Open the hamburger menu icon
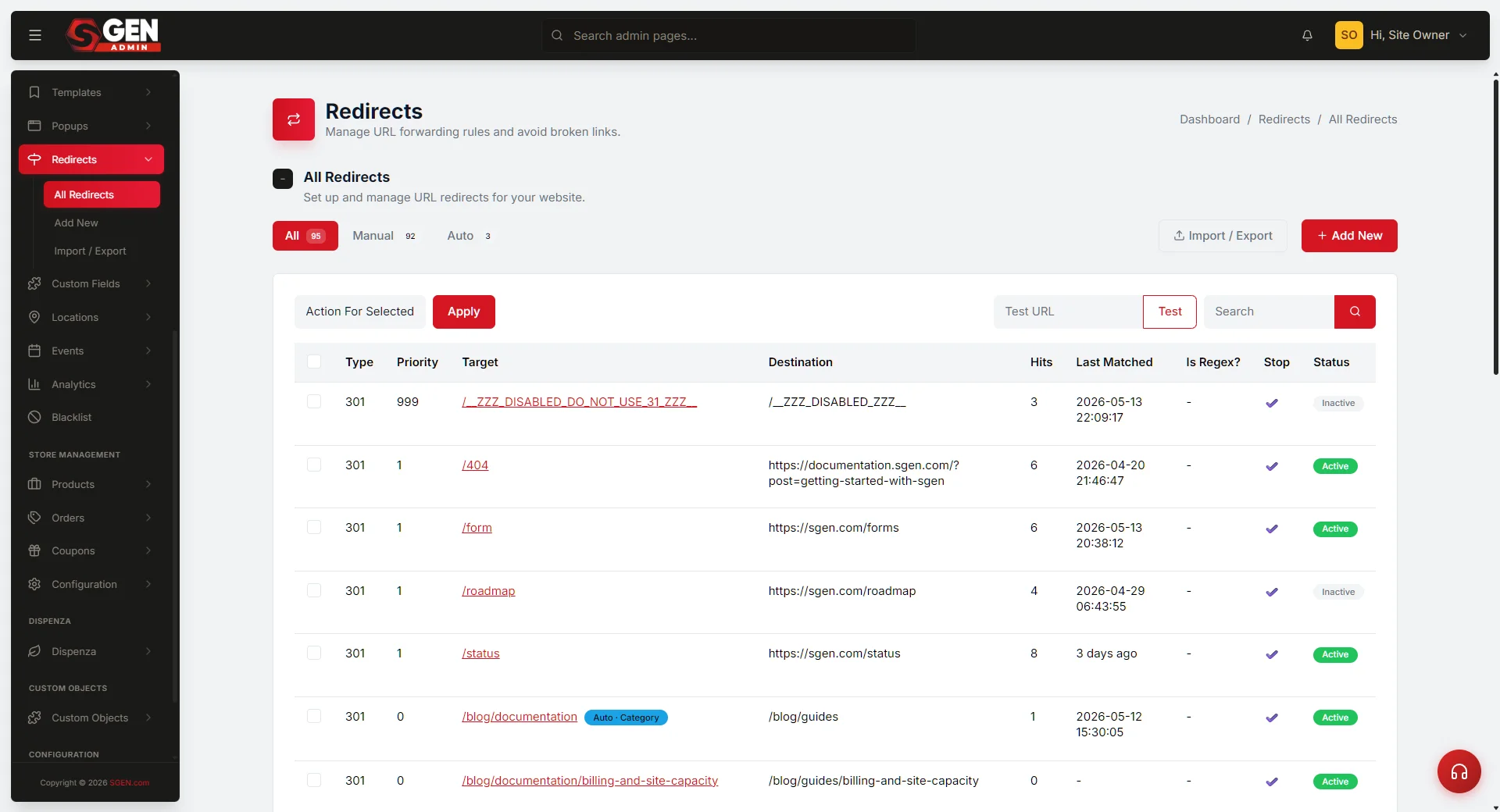The image size is (1500, 812). [x=35, y=35]
